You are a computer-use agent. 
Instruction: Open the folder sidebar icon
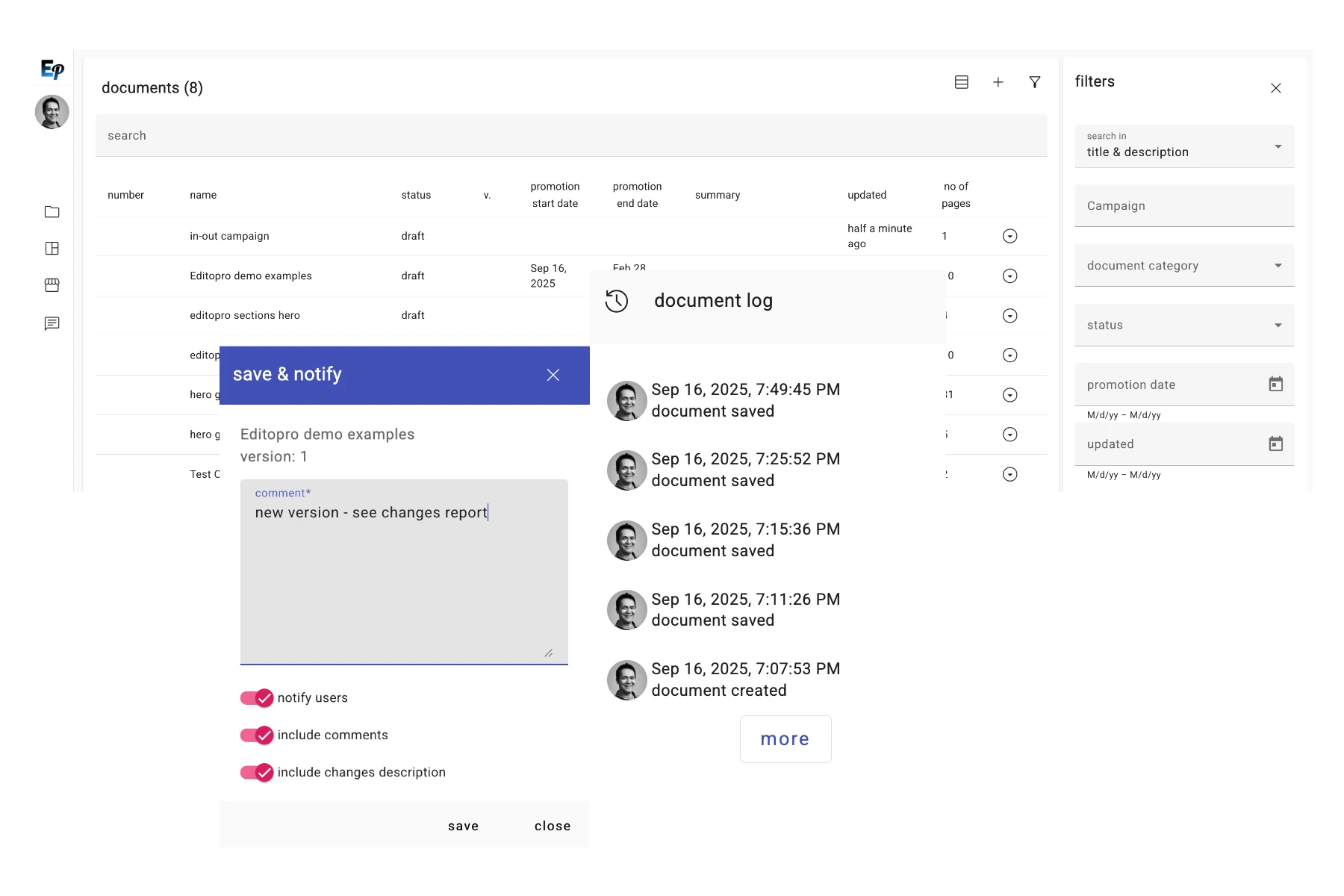point(52,212)
